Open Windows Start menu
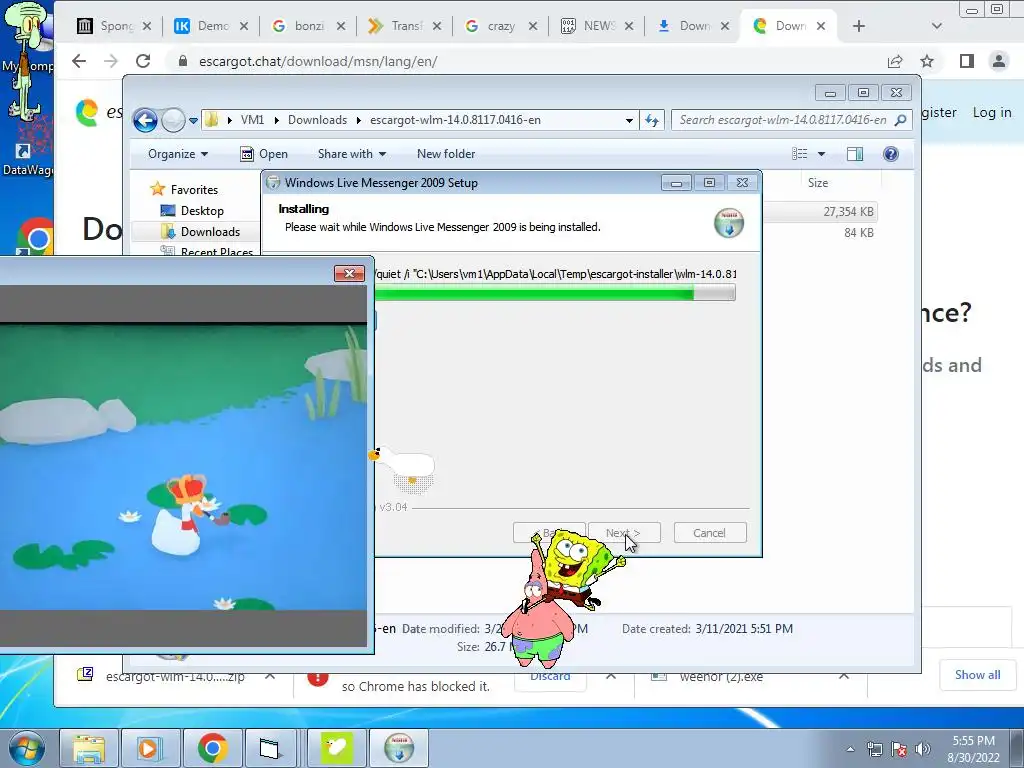Viewport: 1024px width, 768px height. point(25,748)
